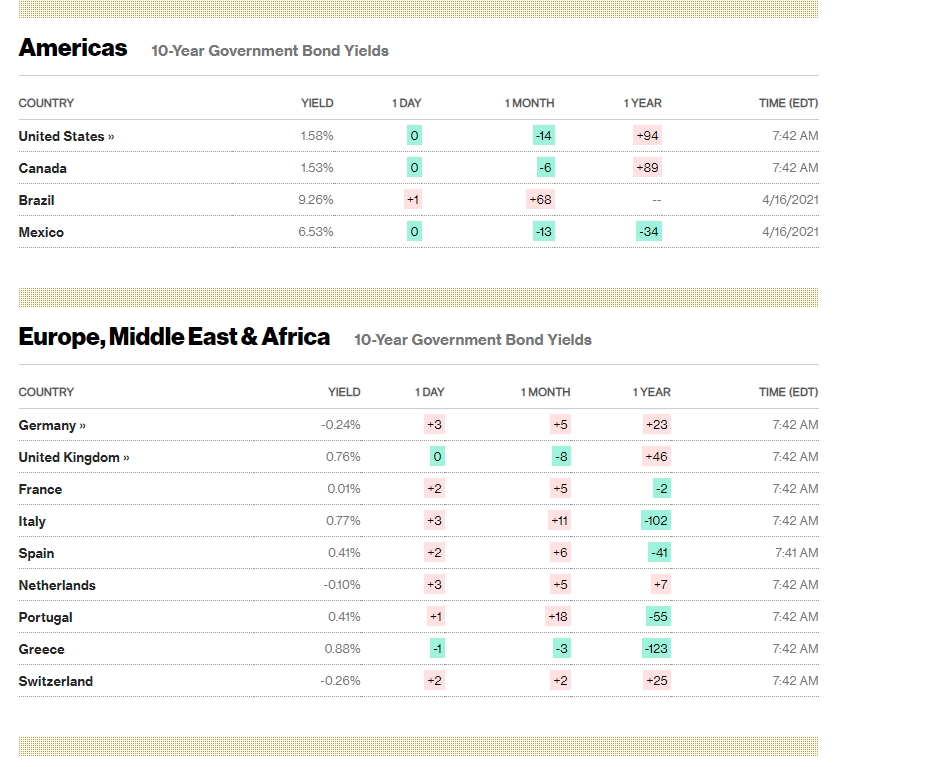This screenshot has width=929, height=767.
Task: Click Brazil's +68 one-month change badge
Action: click(x=540, y=200)
